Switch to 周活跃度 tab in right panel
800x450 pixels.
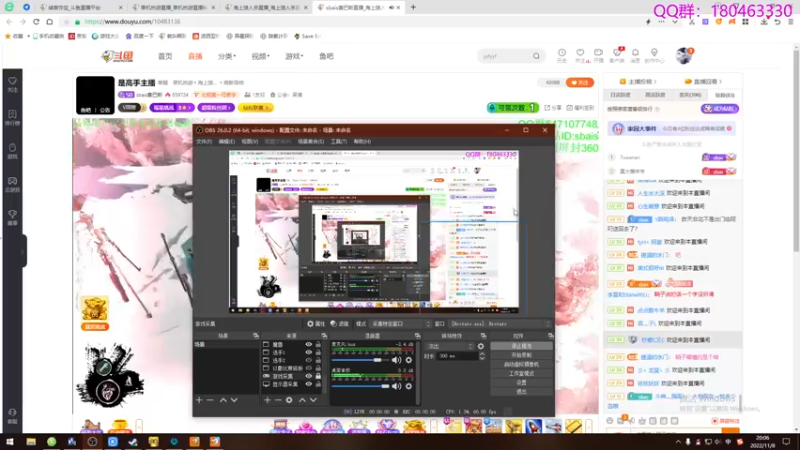tap(655, 95)
